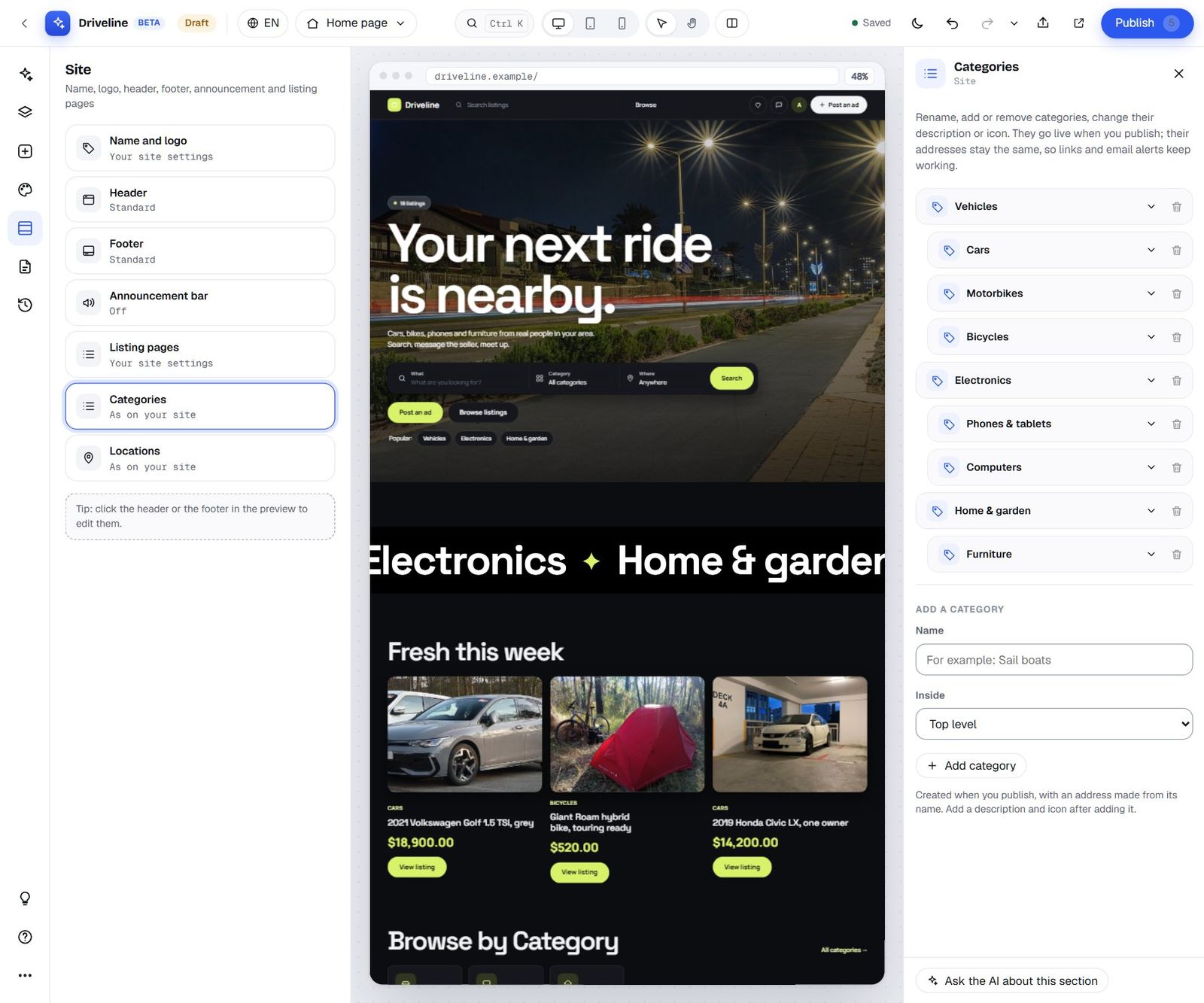1204x1003 pixels.
Task: Delete the Electronics category
Action: tap(1176, 381)
